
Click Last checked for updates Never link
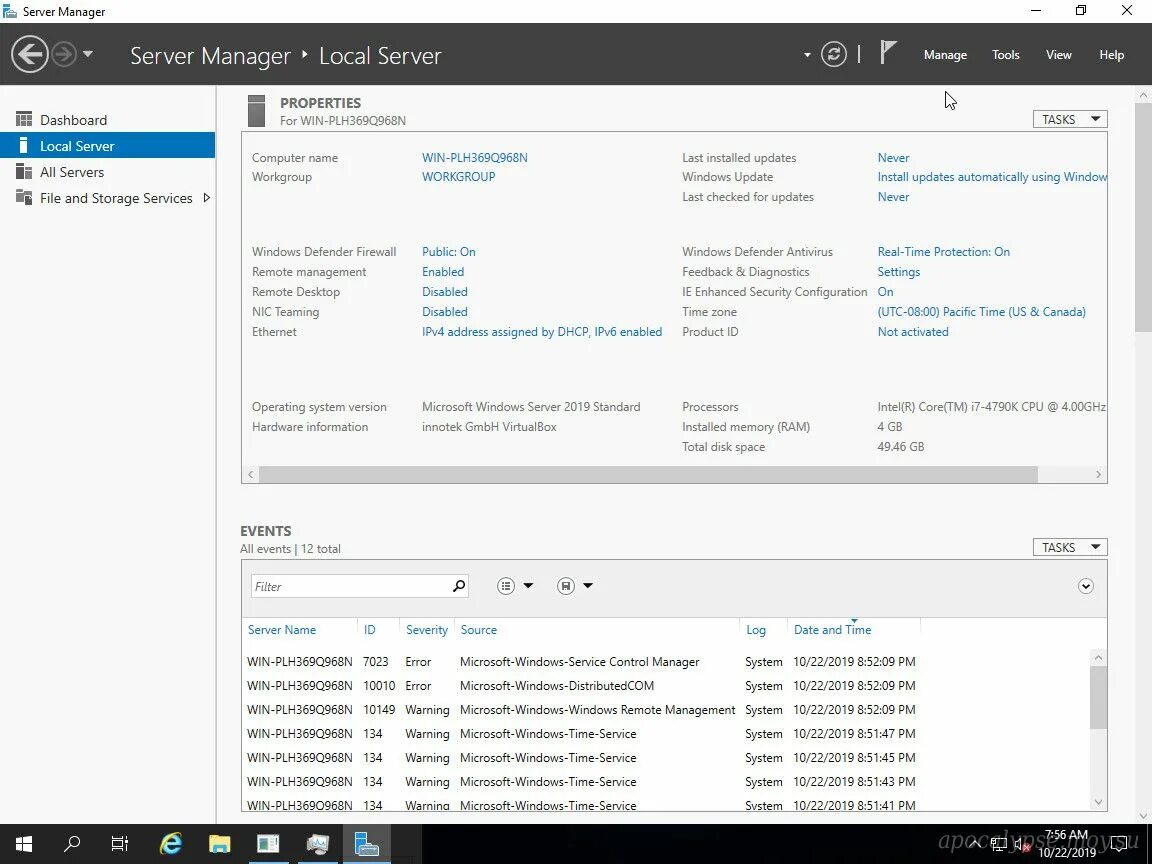coord(893,197)
